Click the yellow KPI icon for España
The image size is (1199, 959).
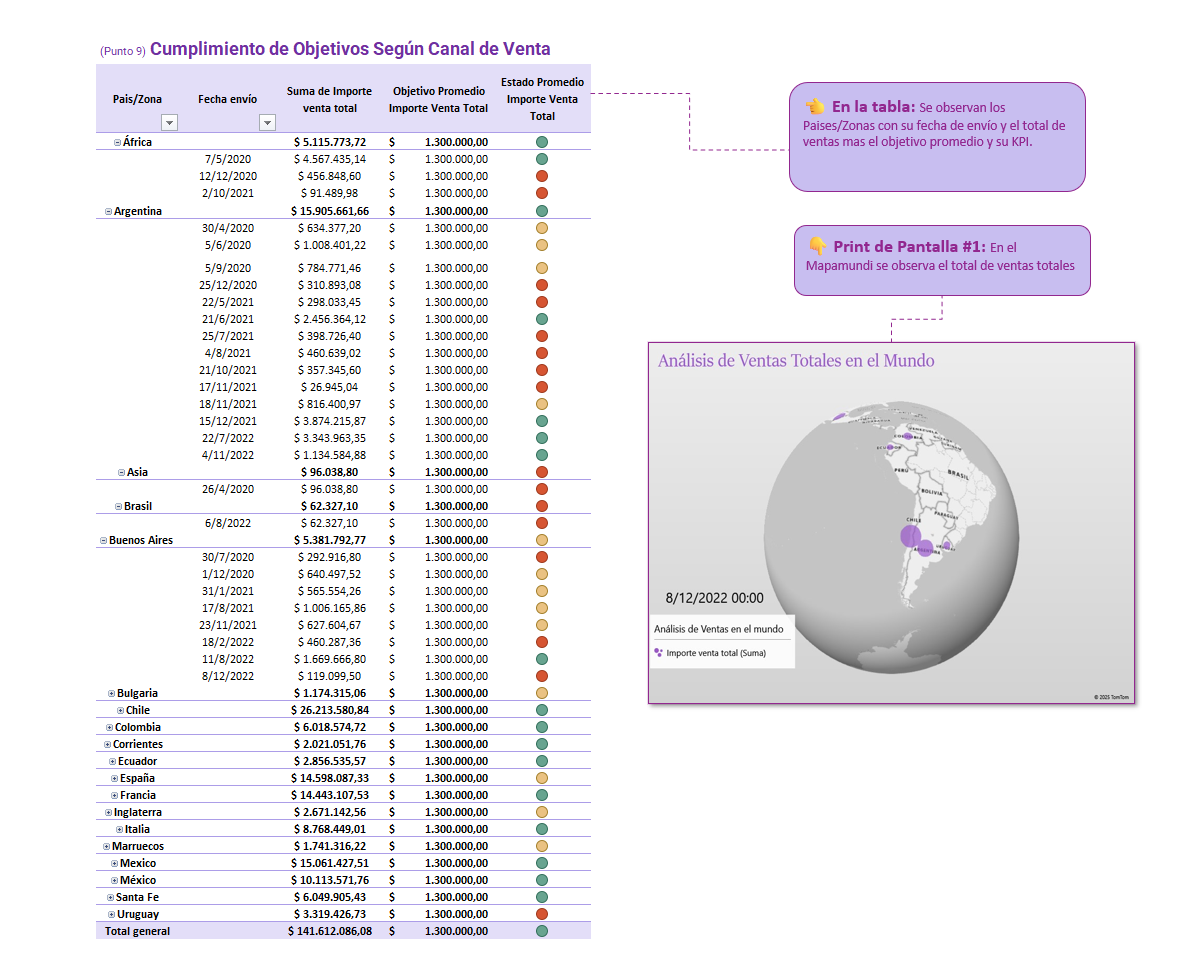pos(542,779)
